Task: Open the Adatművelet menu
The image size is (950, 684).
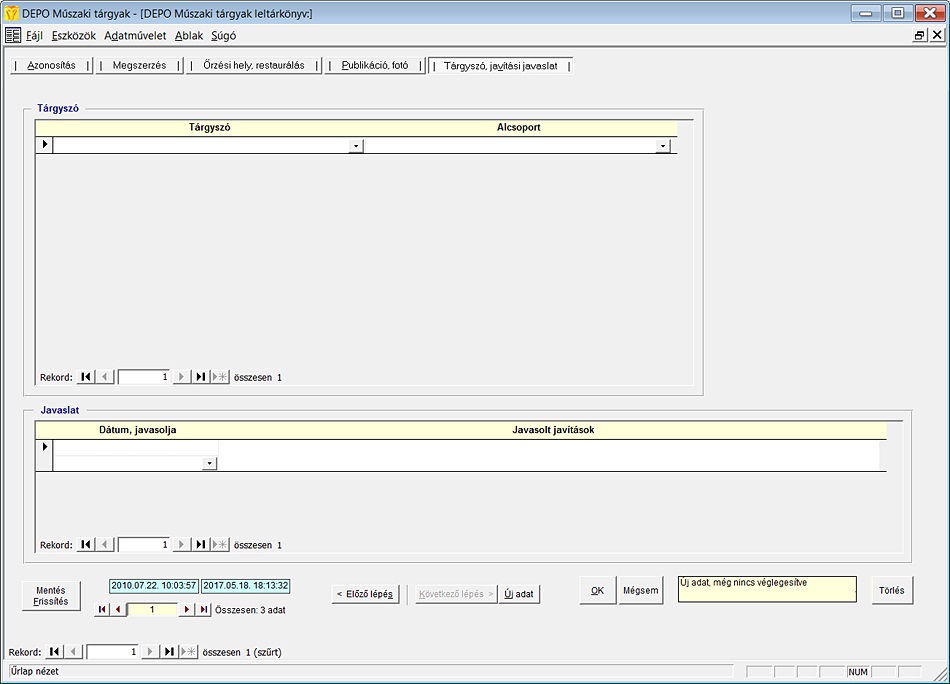Action: click(x=135, y=35)
